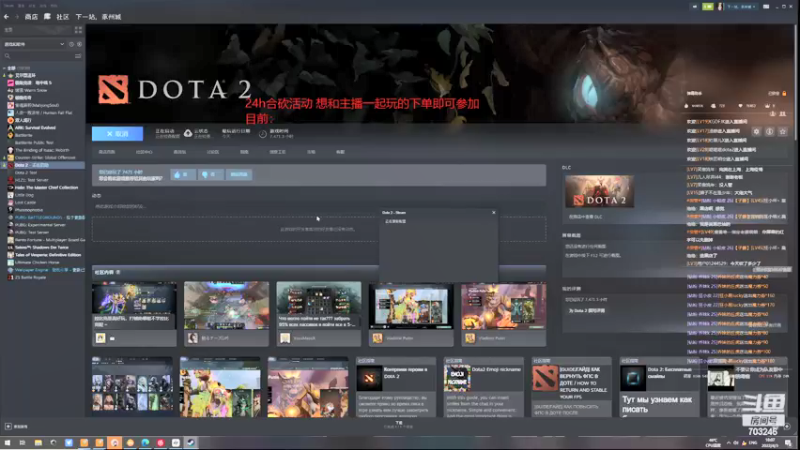Viewport: 800px width, 450px height.
Task: Collapse the 全部 games list section
Action: tap(4, 68)
